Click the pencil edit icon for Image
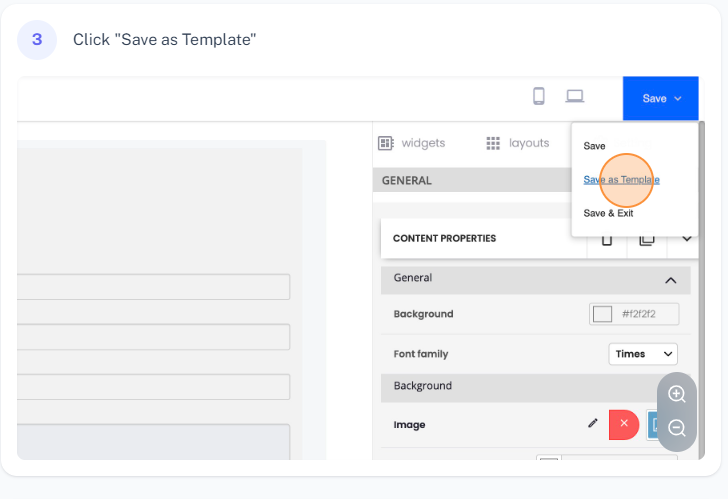 coord(592,424)
